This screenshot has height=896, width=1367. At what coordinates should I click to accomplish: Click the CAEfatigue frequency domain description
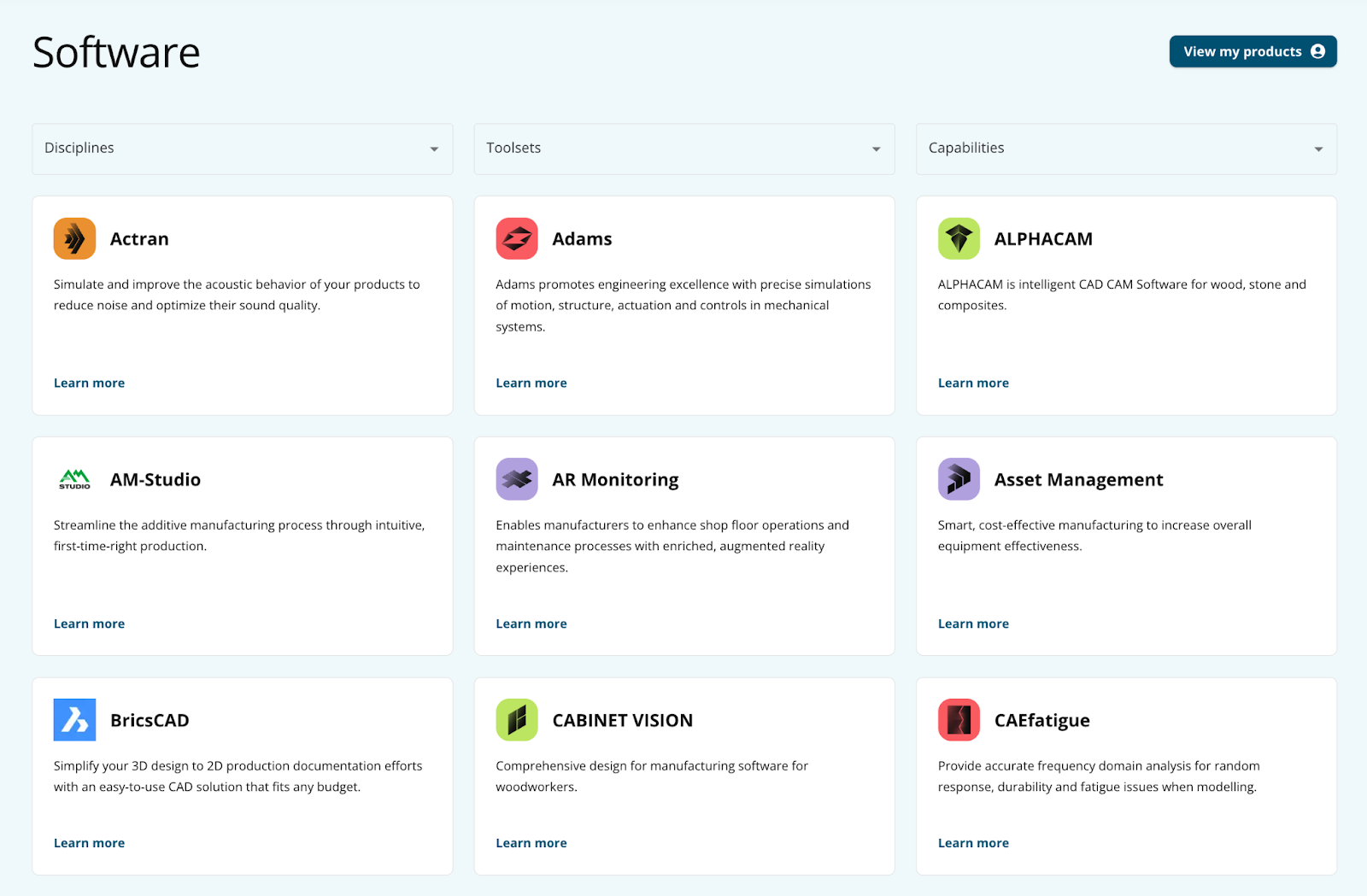coord(1099,776)
